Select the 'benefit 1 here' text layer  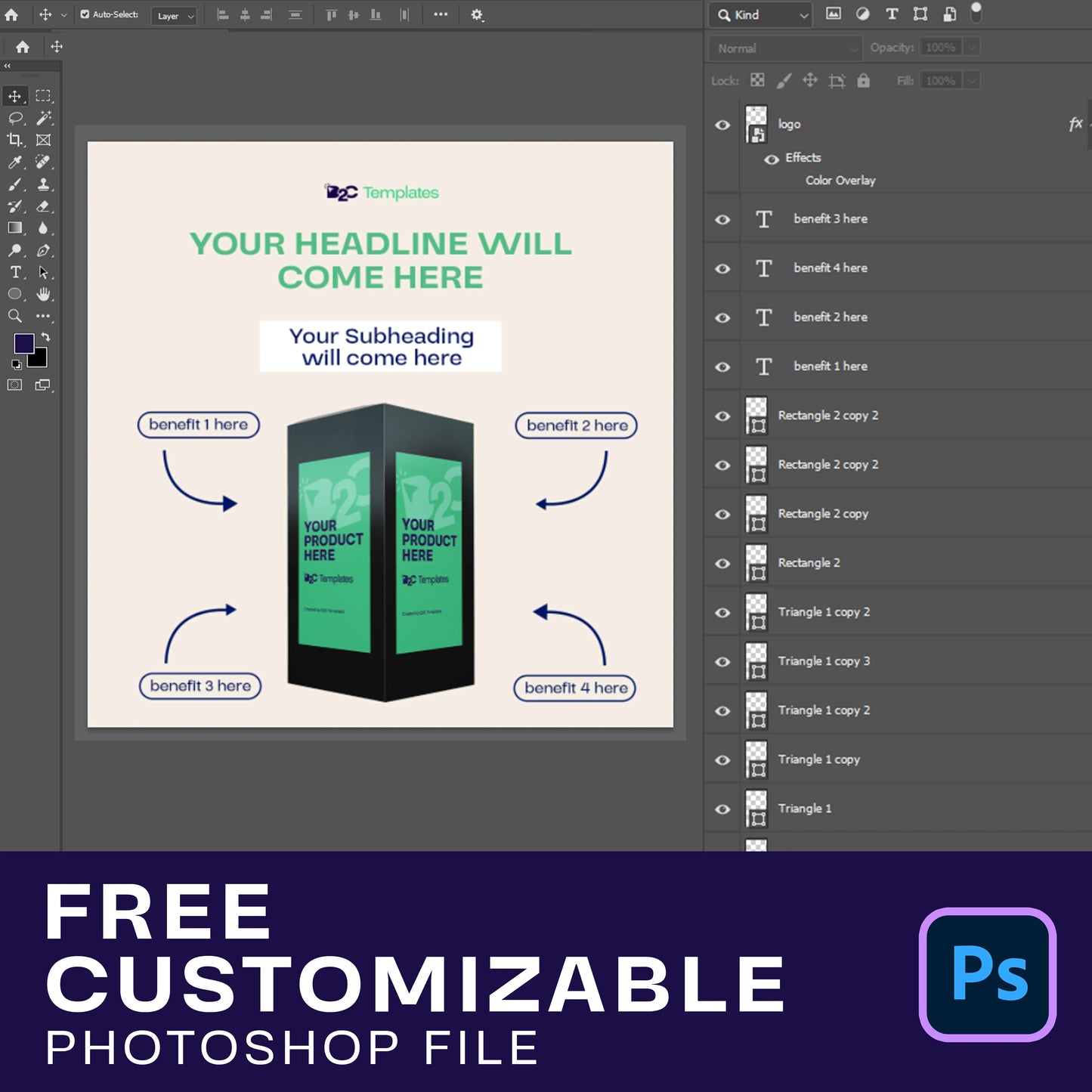[x=830, y=367]
